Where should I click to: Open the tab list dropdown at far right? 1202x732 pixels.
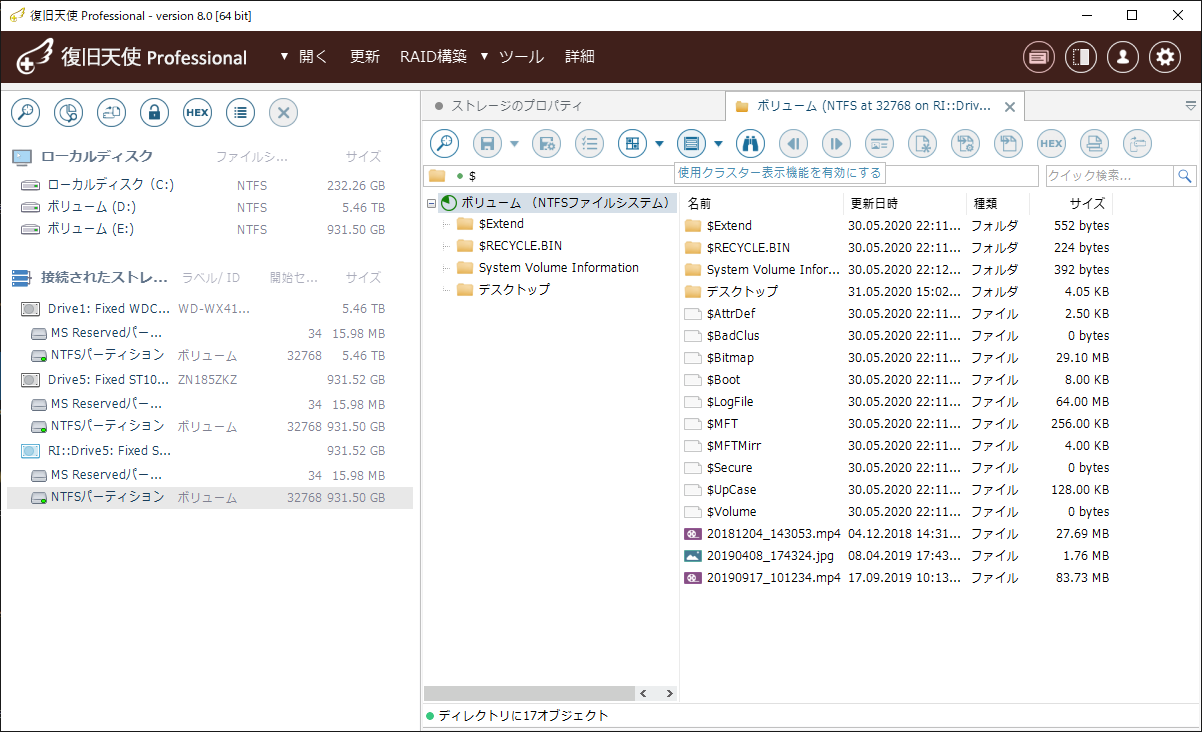click(1191, 105)
